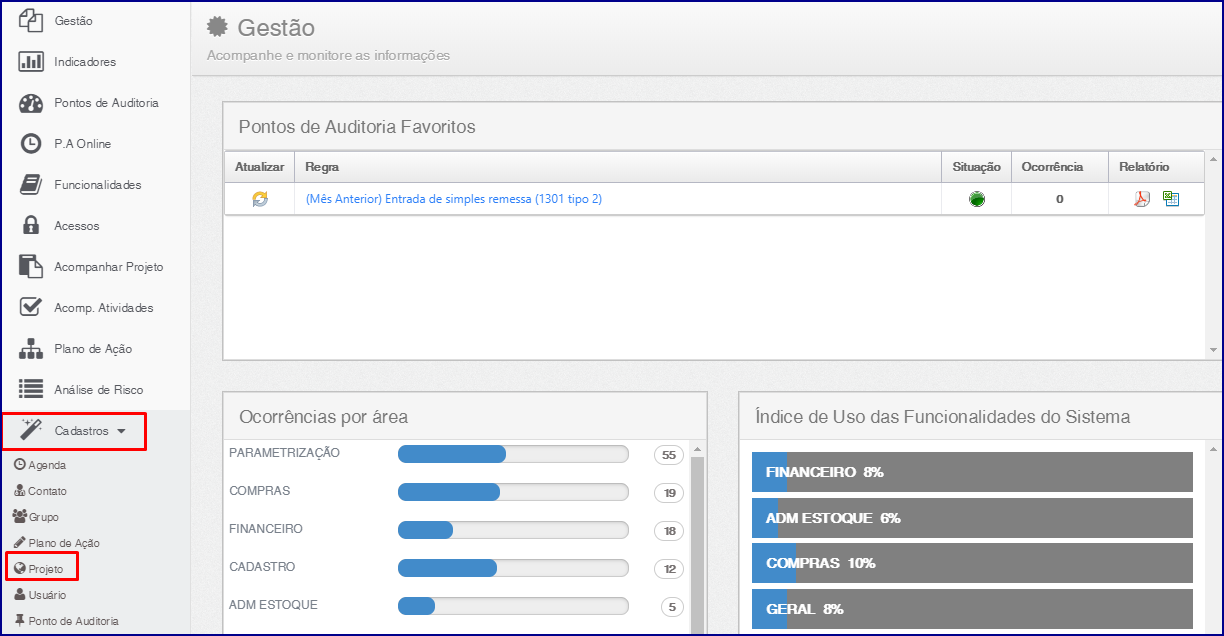Select Projeto under Cadastros
This screenshot has width=1224, height=636.
click(x=46, y=569)
